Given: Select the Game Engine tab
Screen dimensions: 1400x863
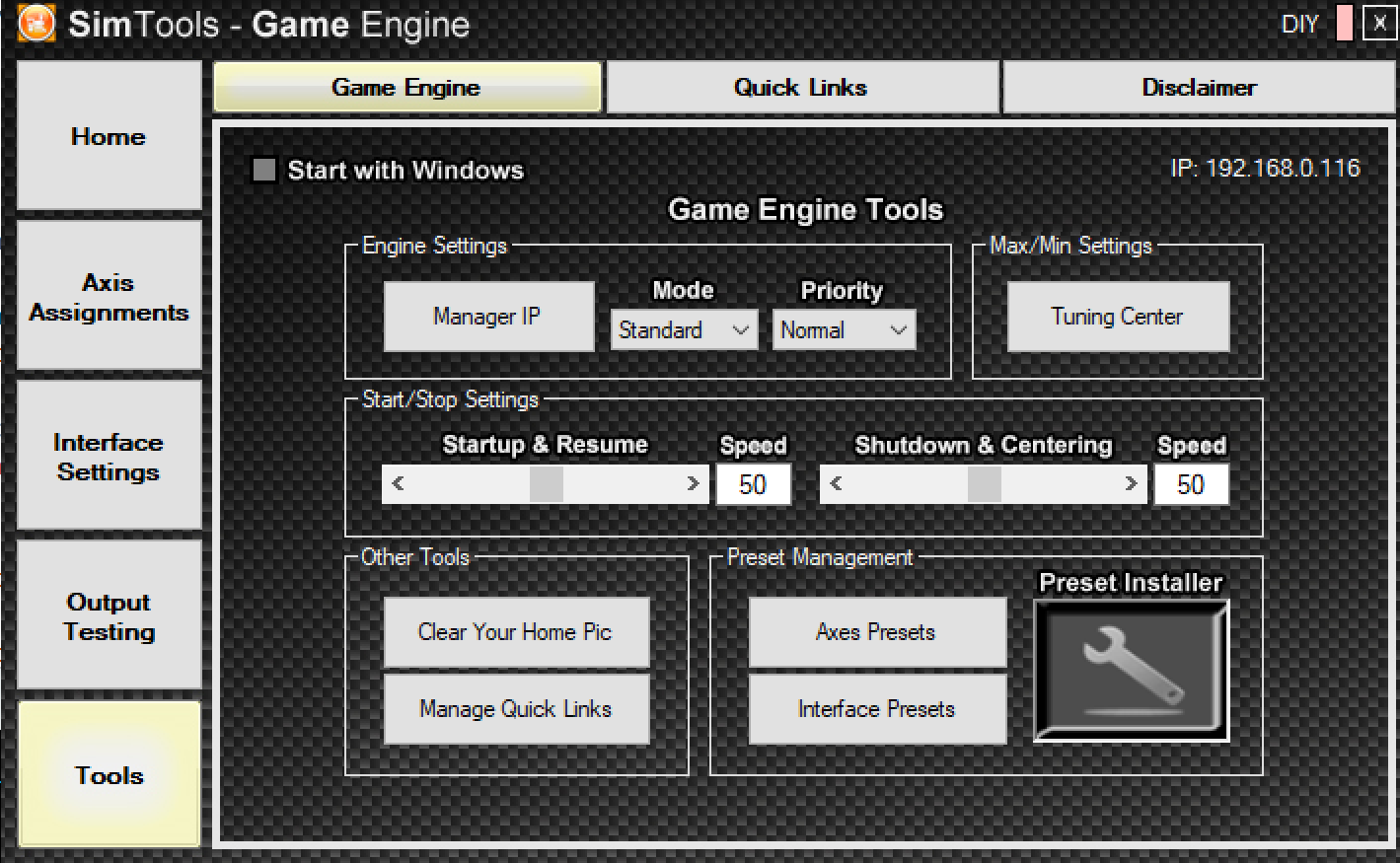Looking at the screenshot, I should (x=407, y=88).
